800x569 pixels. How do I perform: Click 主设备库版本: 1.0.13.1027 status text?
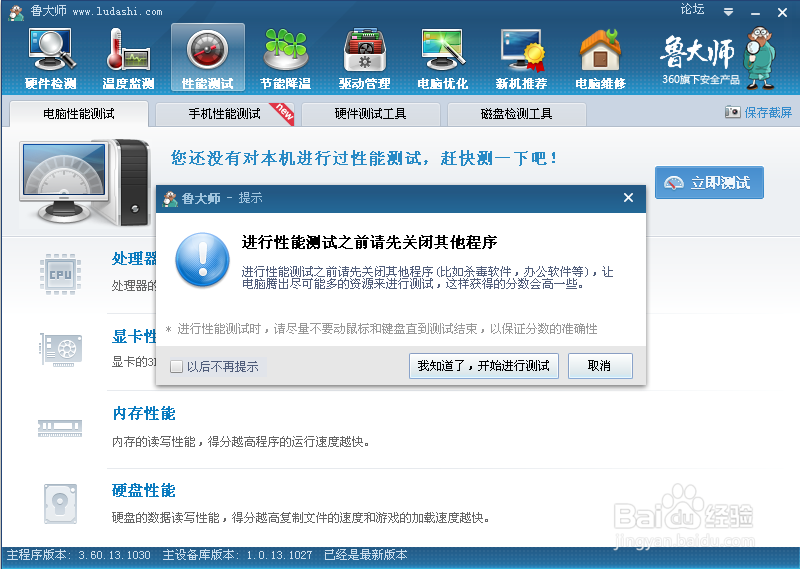tap(237, 555)
